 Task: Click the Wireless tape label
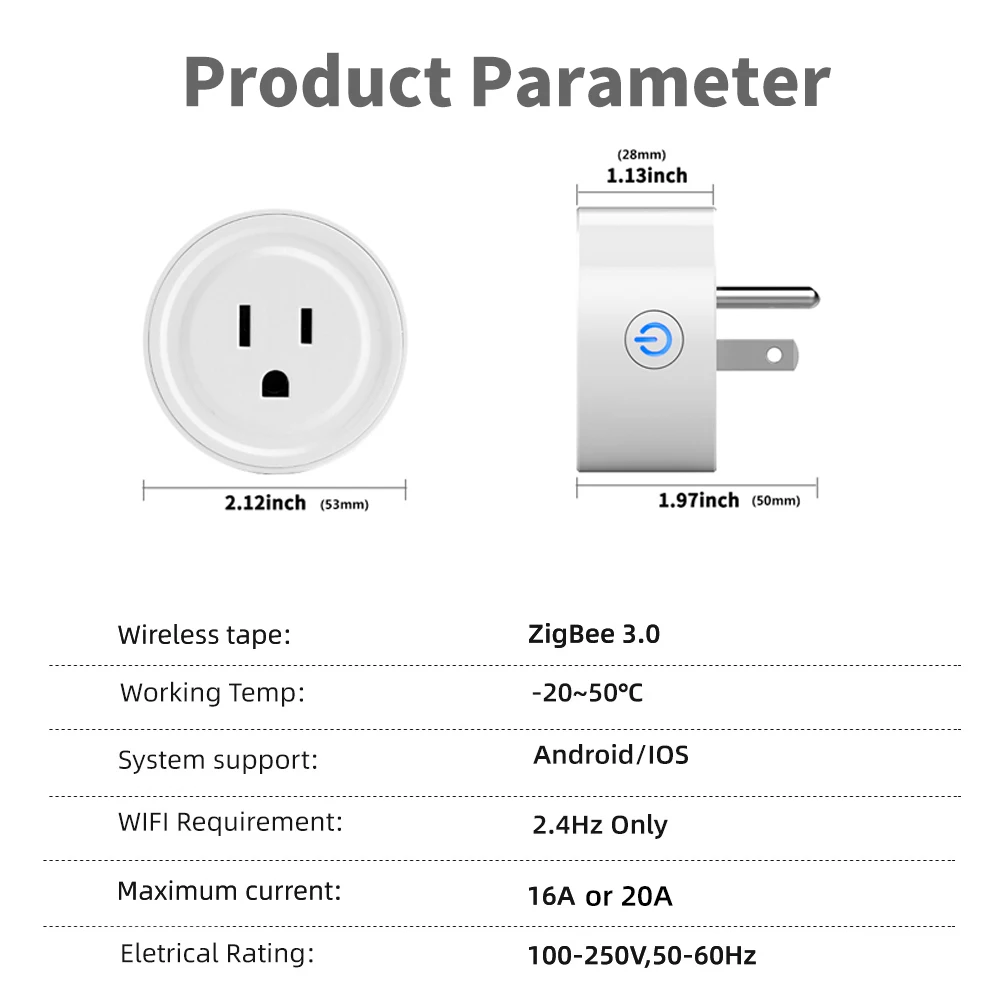[x=204, y=635]
